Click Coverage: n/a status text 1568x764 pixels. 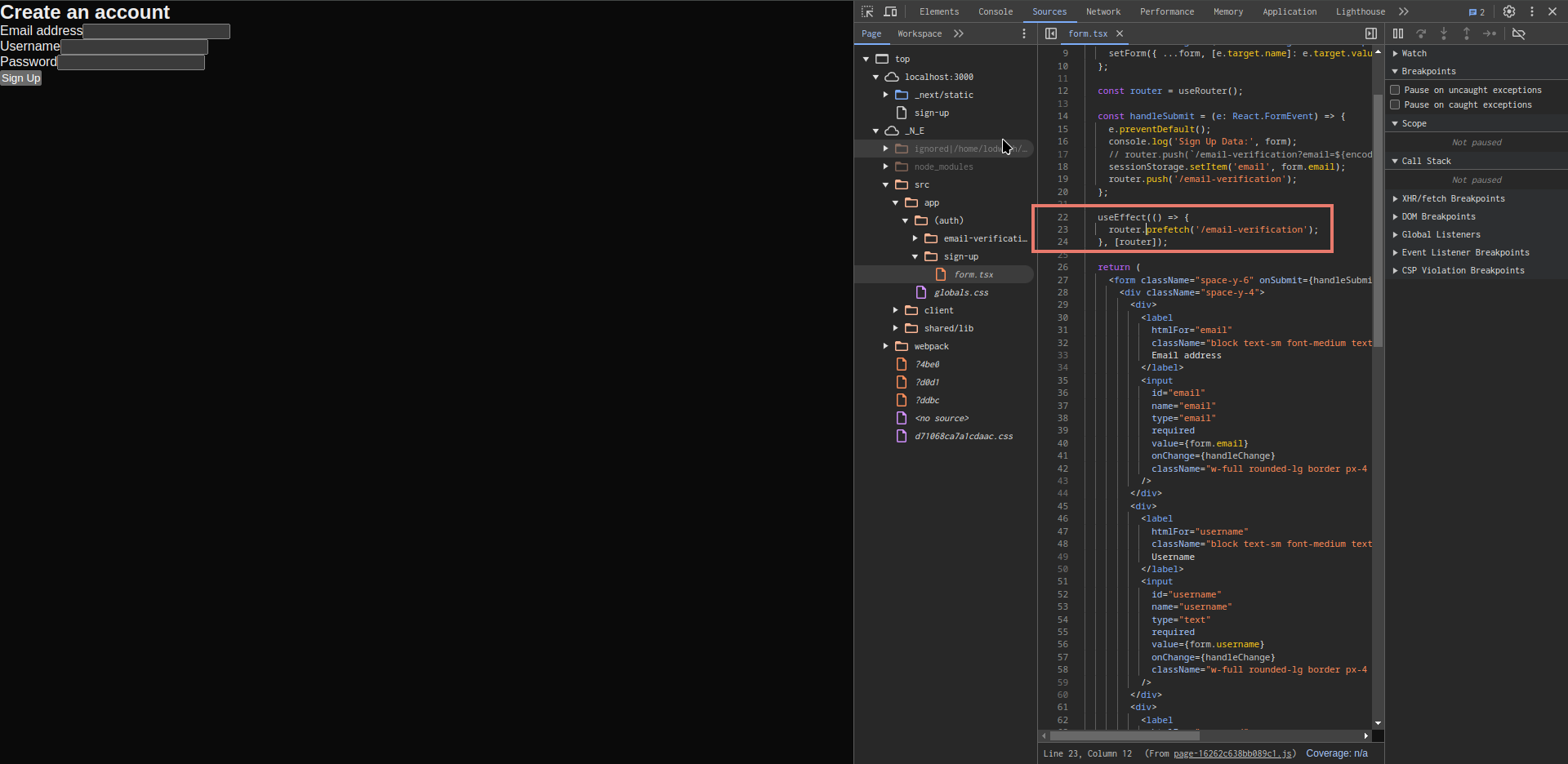[1337, 753]
